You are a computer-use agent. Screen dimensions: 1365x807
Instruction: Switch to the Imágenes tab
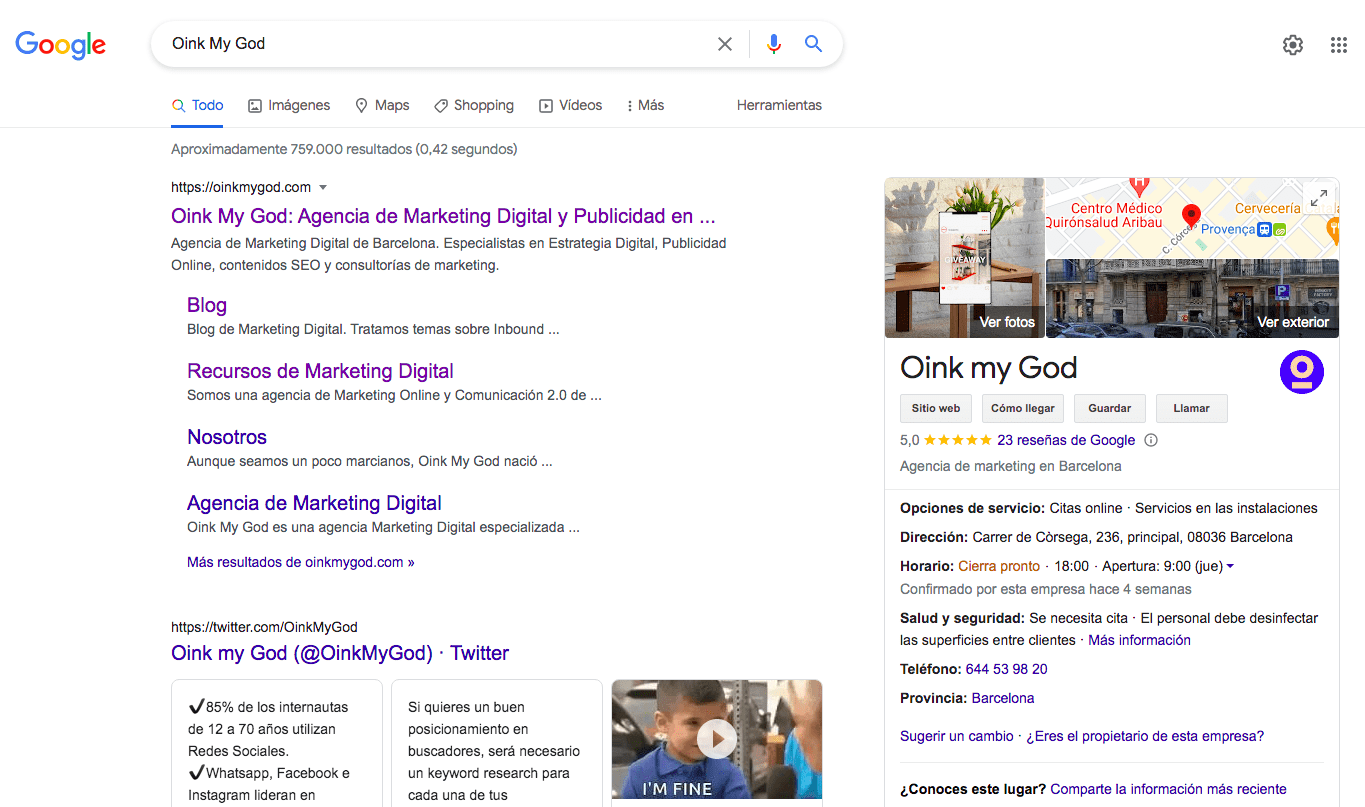[289, 105]
